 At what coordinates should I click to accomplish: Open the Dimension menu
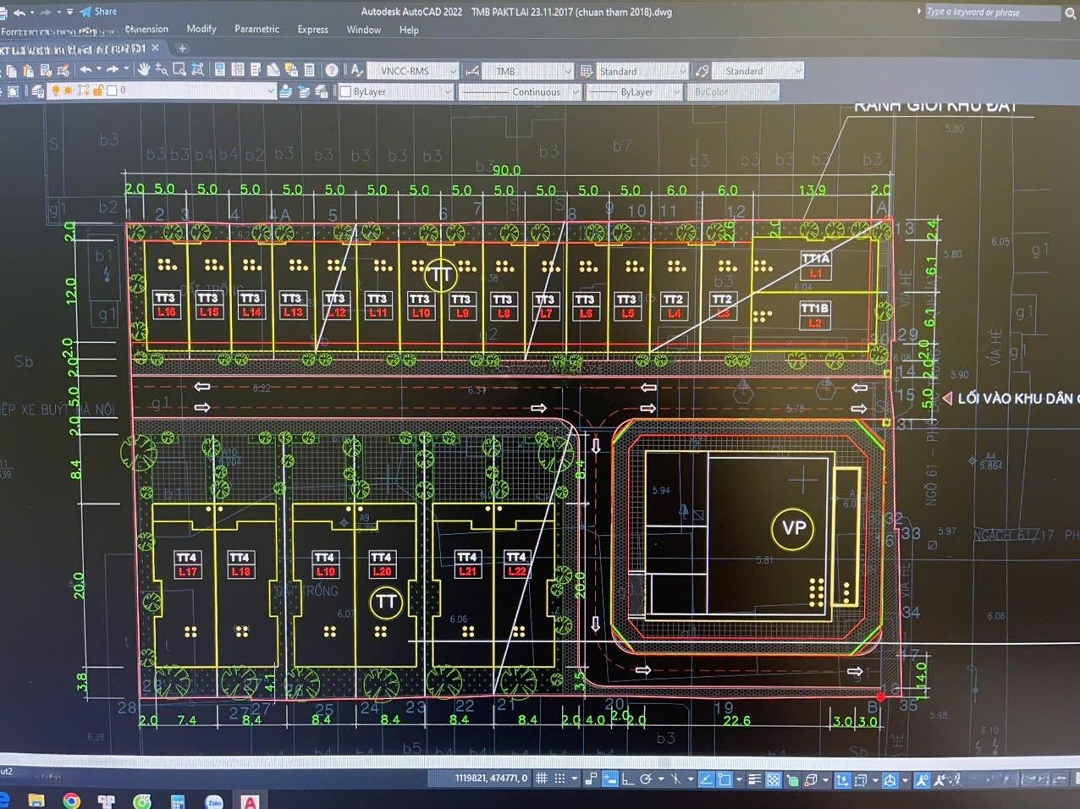click(147, 29)
